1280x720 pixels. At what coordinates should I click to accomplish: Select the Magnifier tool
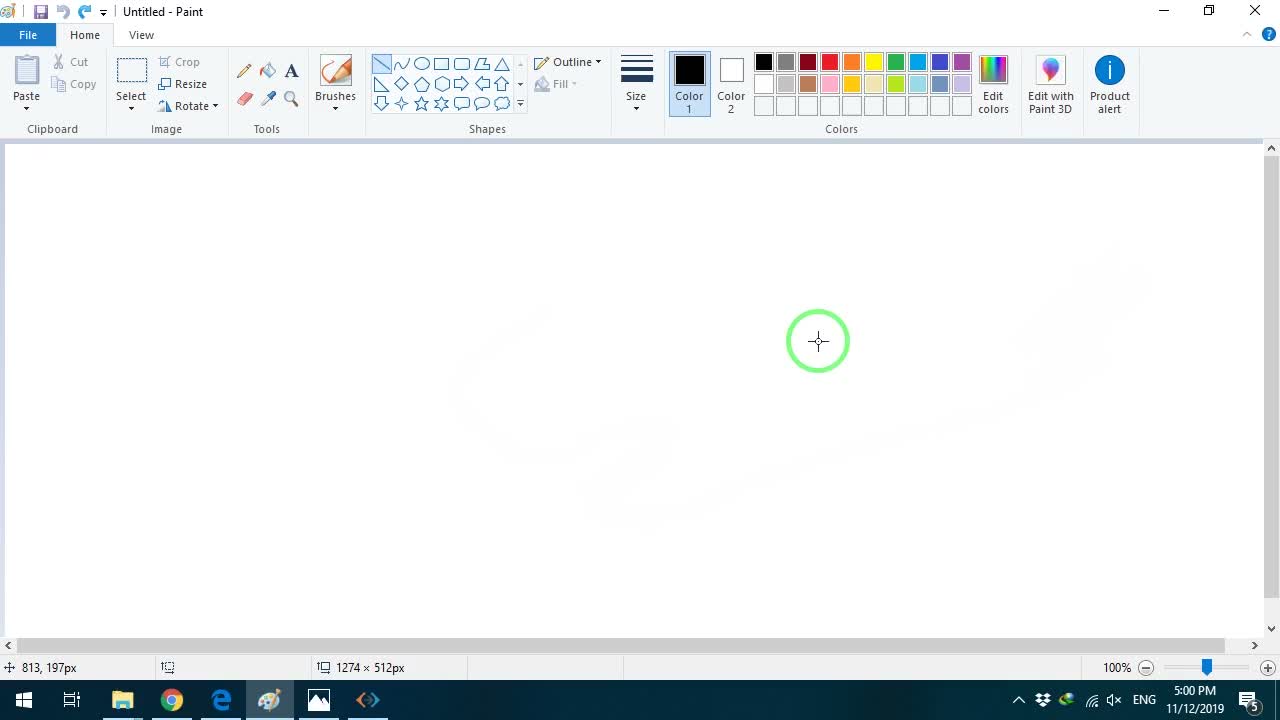(291, 98)
